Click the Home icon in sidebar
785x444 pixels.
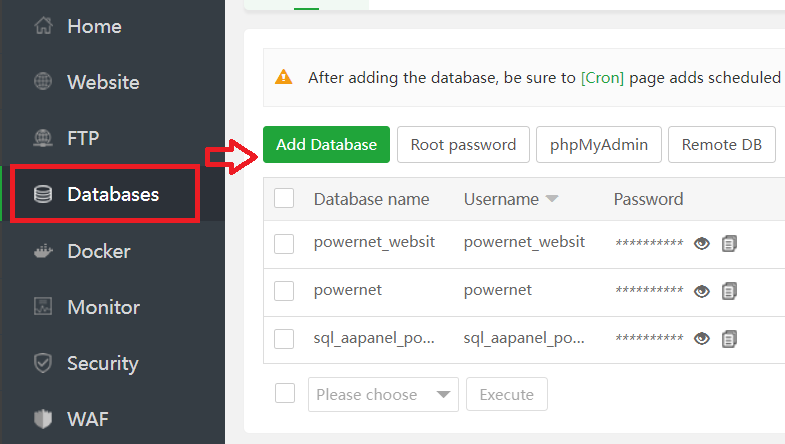[x=42, y=27]
